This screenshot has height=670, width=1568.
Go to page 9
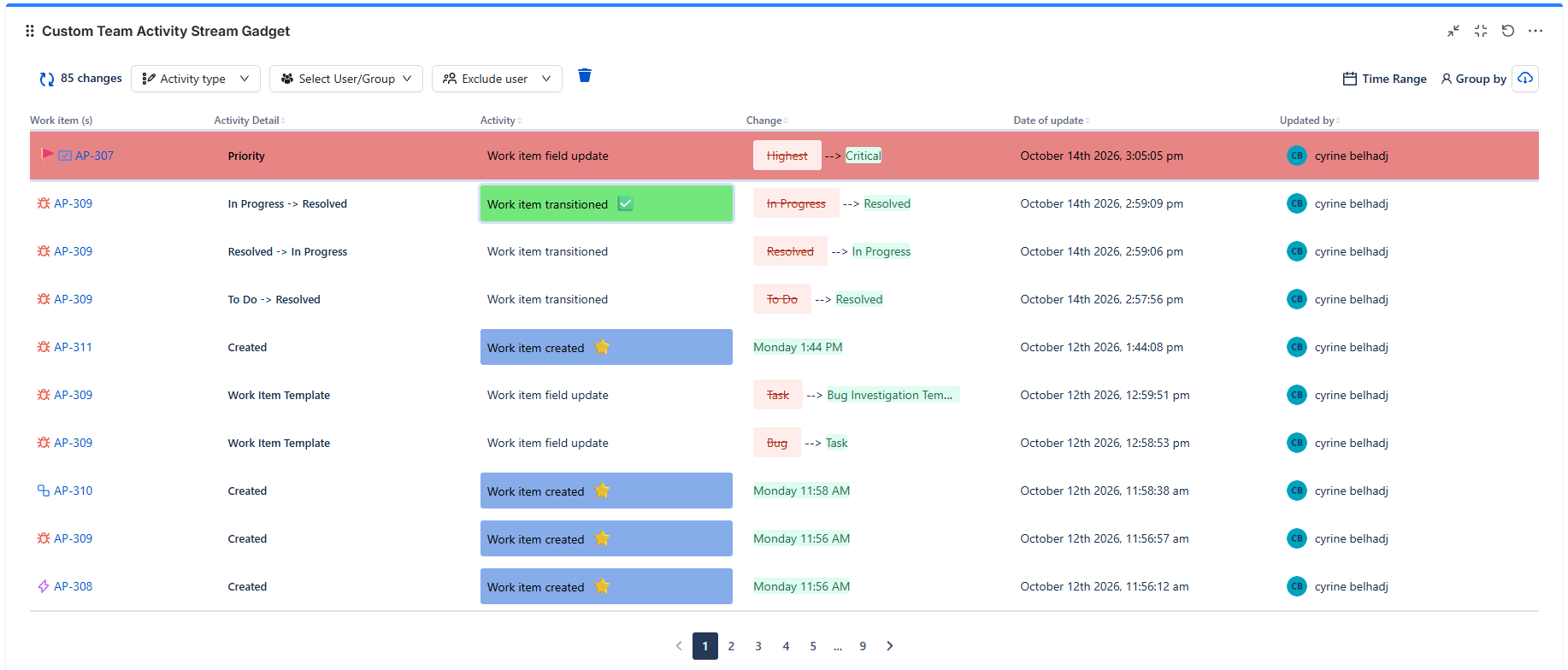coord(863,646)
